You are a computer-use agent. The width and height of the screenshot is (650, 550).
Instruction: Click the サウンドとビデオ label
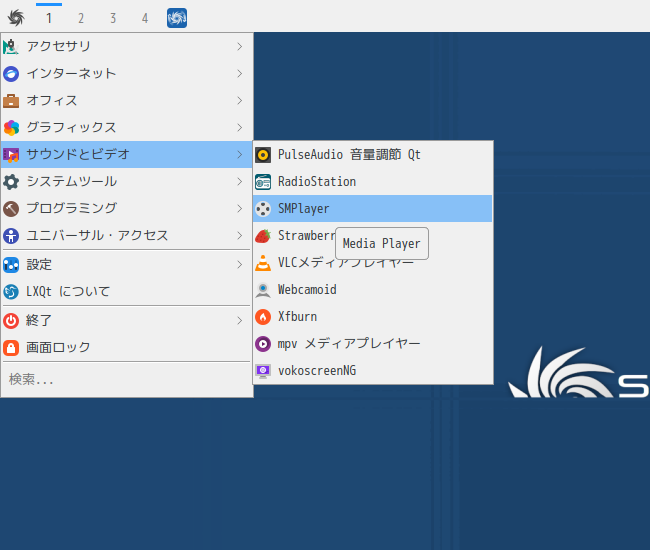pos(78,155)
